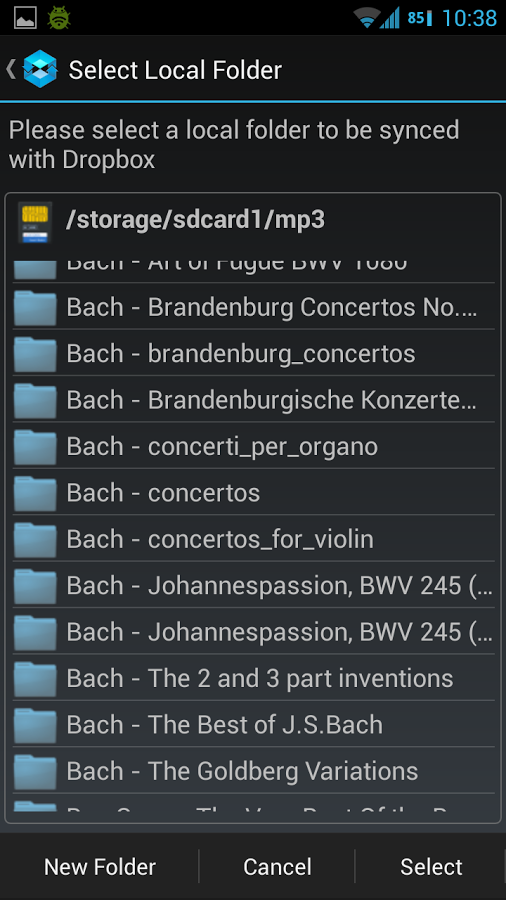Tap the back chevron beside app icon
This screenshot has width=506, height=900.
point(10,69)
